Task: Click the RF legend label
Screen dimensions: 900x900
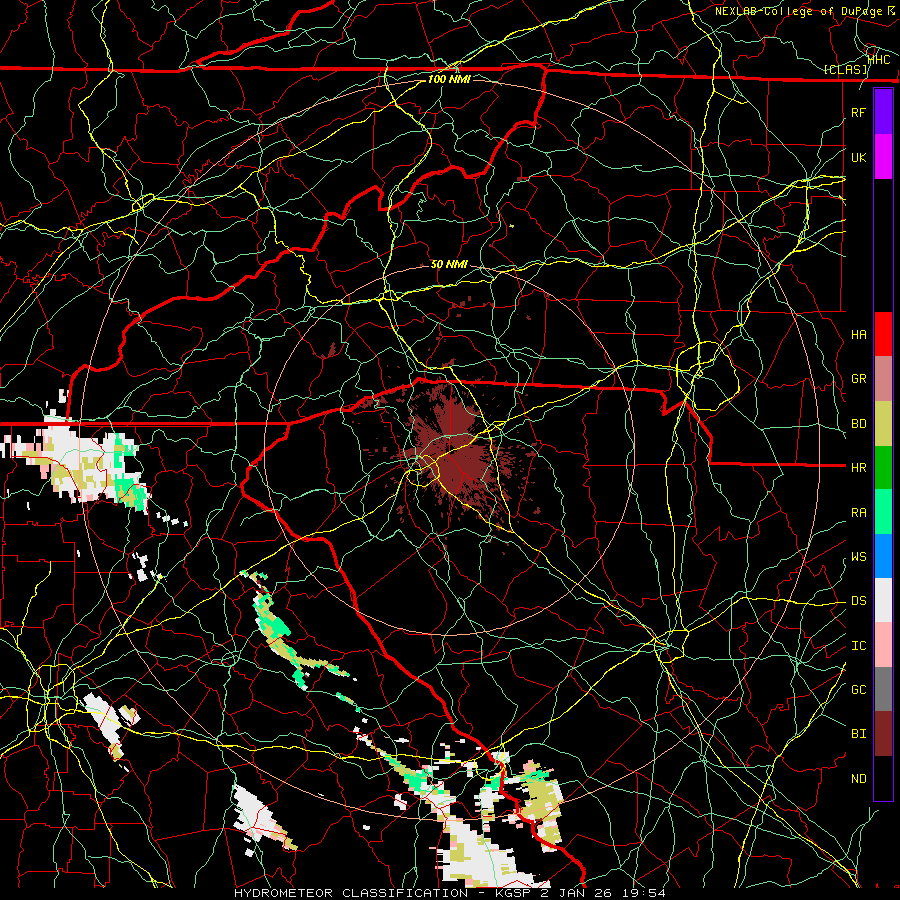Action: pyautogui.click(x=859, y=112)
